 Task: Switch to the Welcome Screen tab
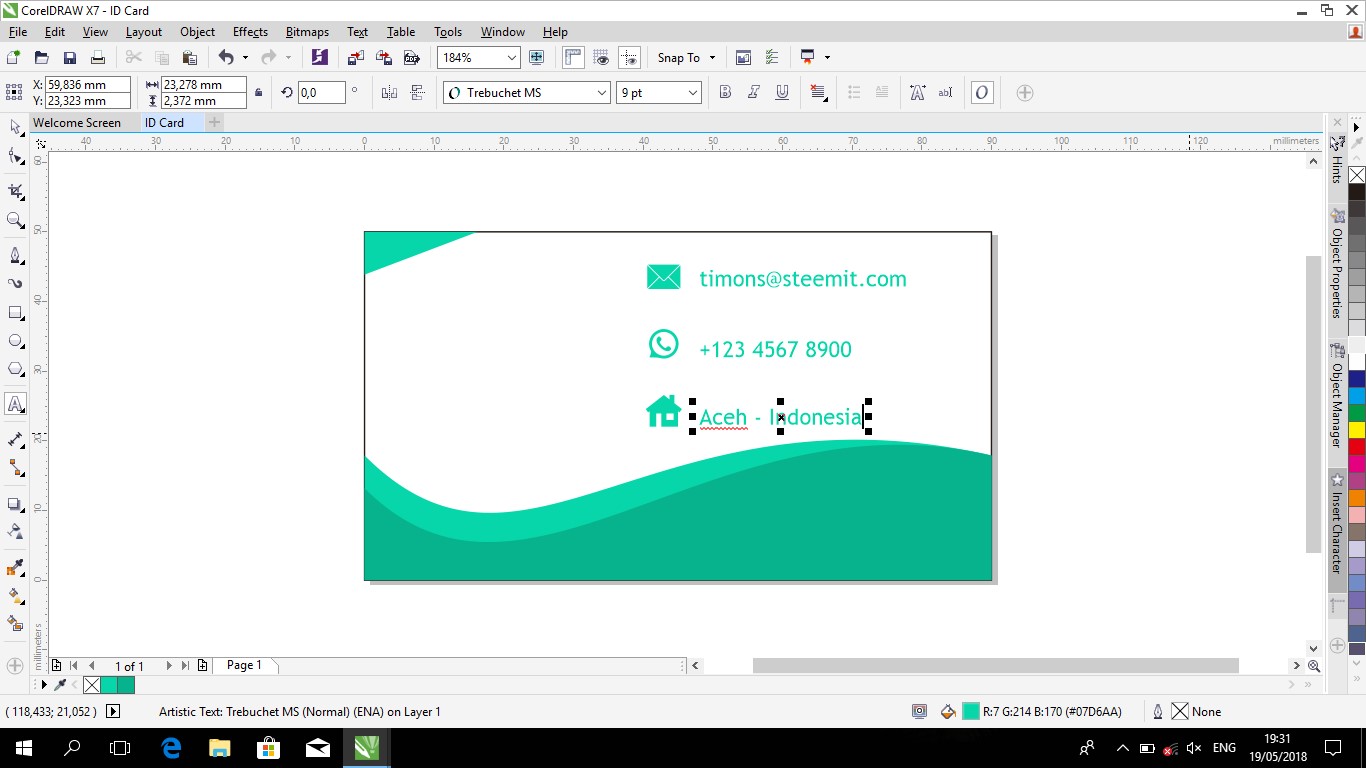77,123
